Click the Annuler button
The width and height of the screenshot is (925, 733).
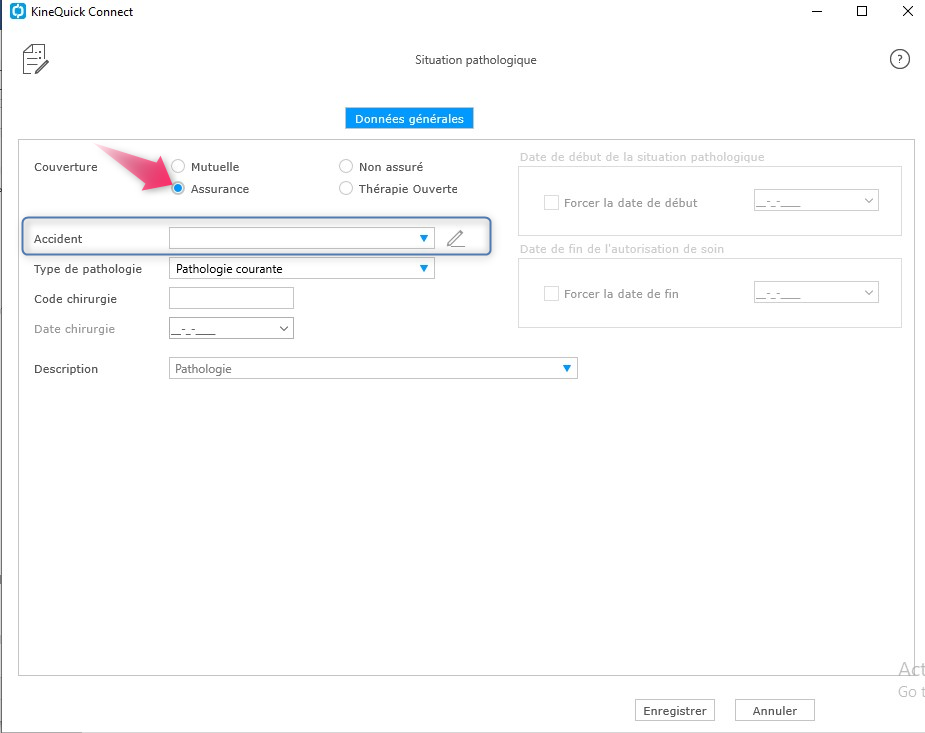click(x=775, y=711)
